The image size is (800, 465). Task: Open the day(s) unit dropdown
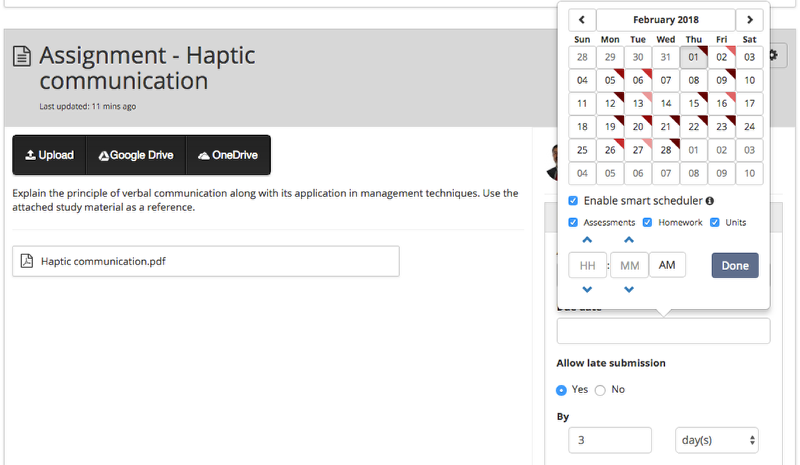point(717,440)
